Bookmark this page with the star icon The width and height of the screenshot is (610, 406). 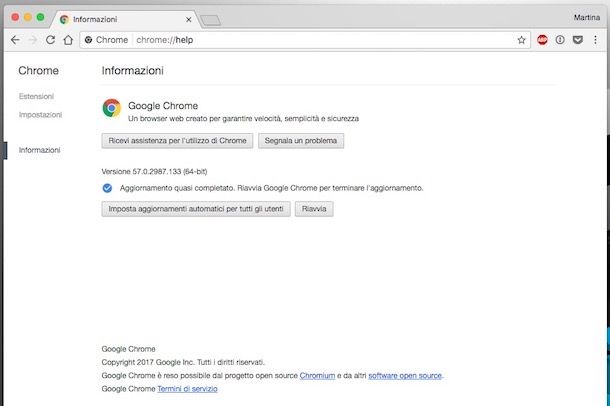pos(521,40)
